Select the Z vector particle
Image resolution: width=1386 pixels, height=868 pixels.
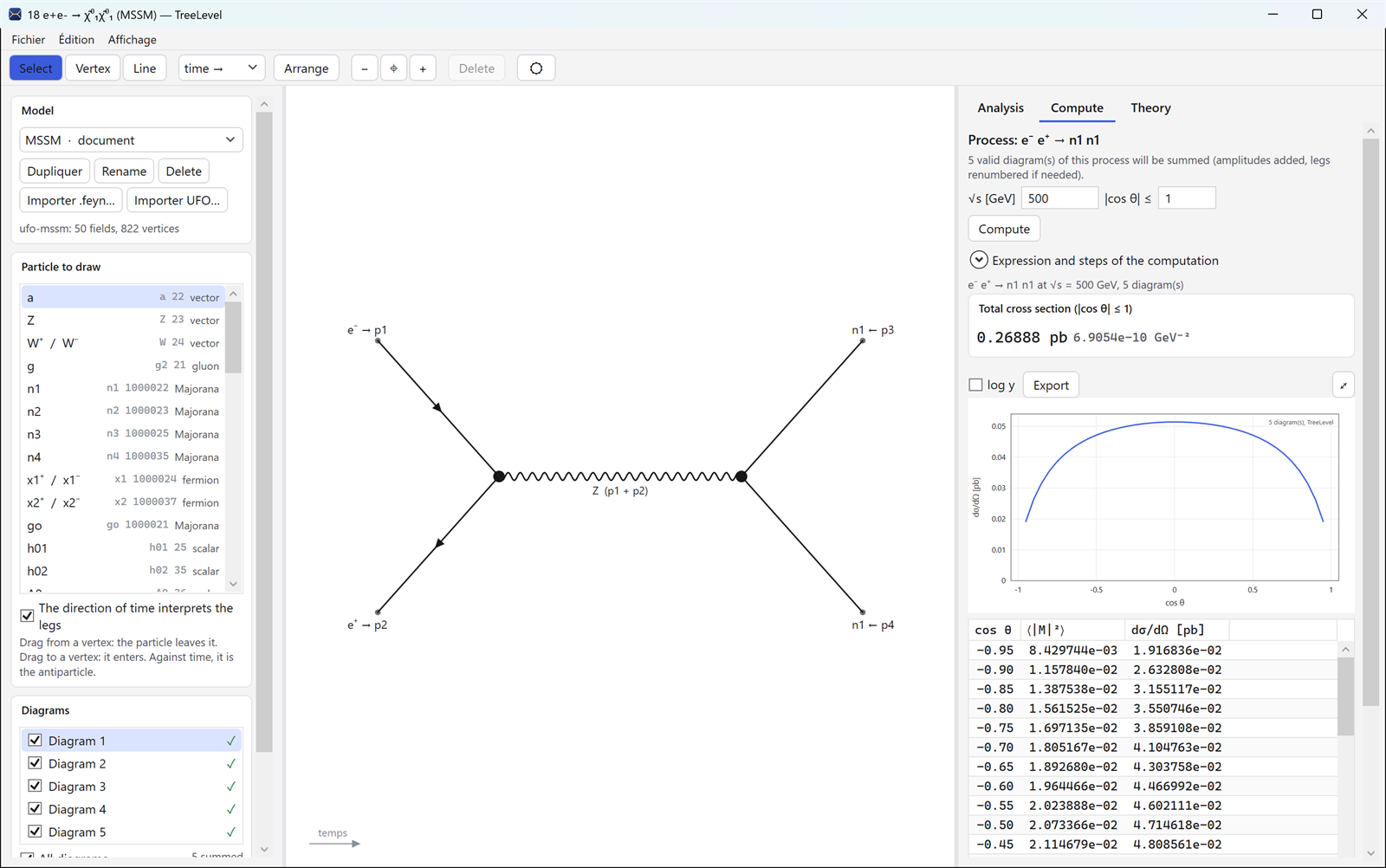tap(122, 320)
